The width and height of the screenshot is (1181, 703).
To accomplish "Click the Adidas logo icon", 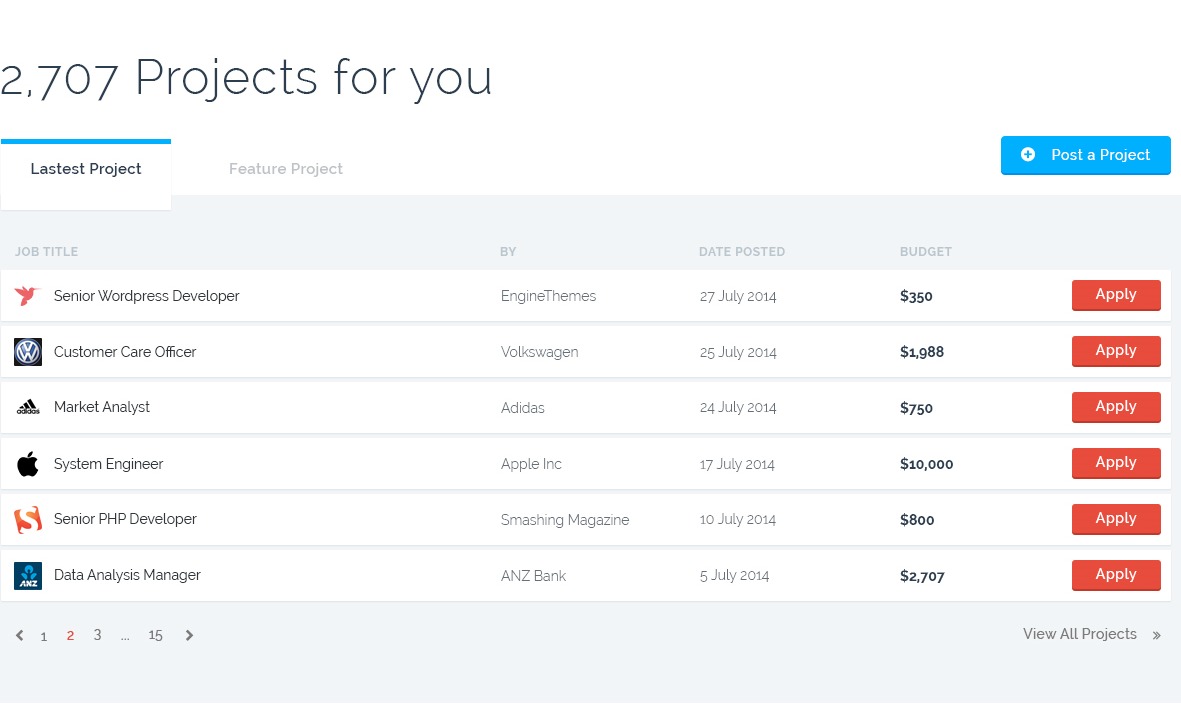I will [28, 408].
